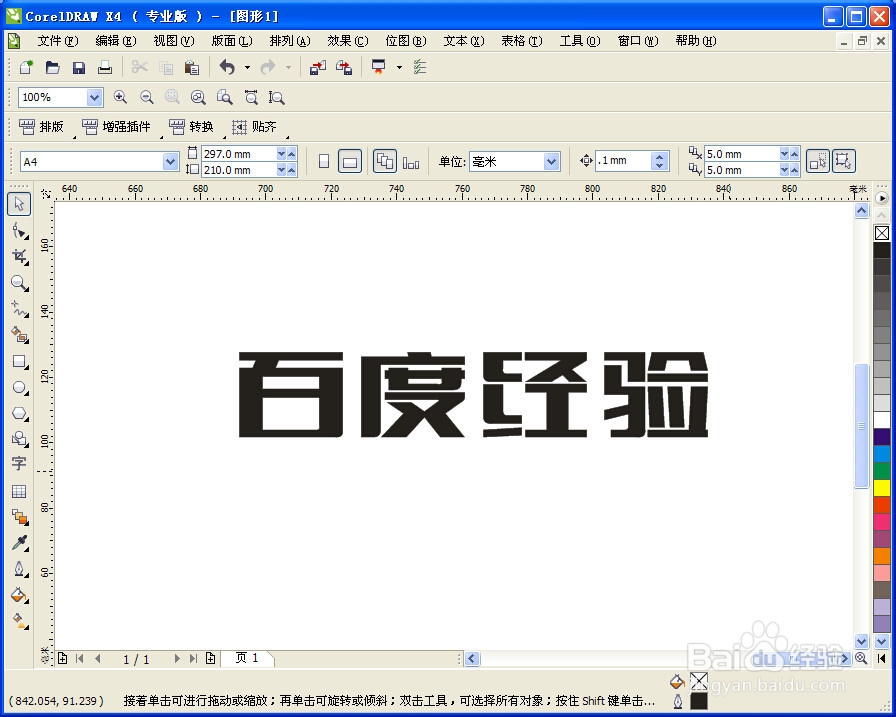Image resolution: width=896 pixels, height=717 pixels.
Task: Select the Table tool
Action: [x=19, y=491]
